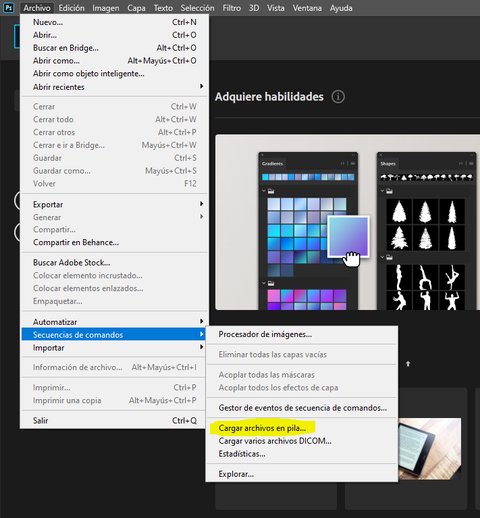Expand the Exportar submenu
The width and height of the screenshot is (480, 518).
click(x=114, y=204)
